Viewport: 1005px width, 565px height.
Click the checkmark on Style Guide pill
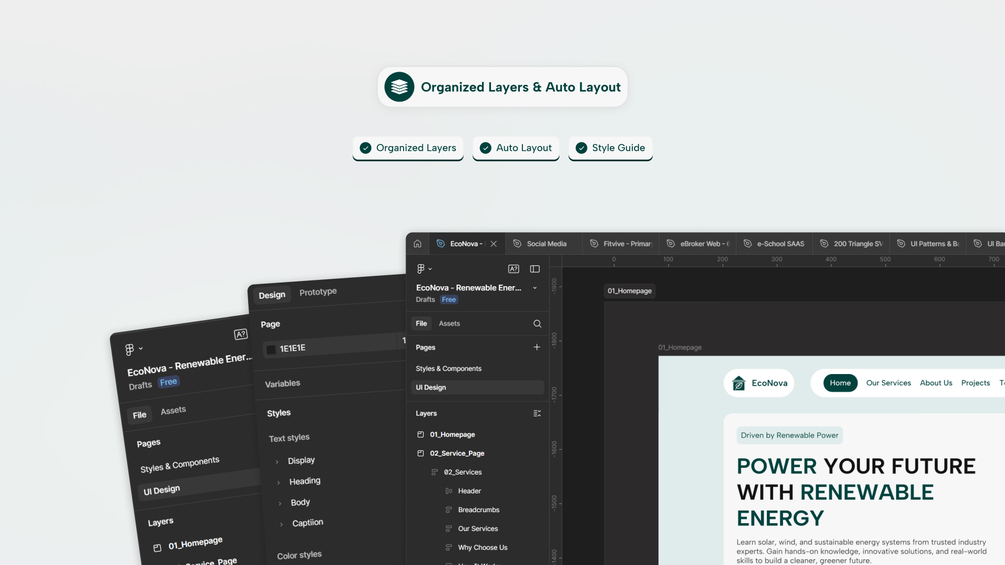pyautogui.click(x=581, y=148)
